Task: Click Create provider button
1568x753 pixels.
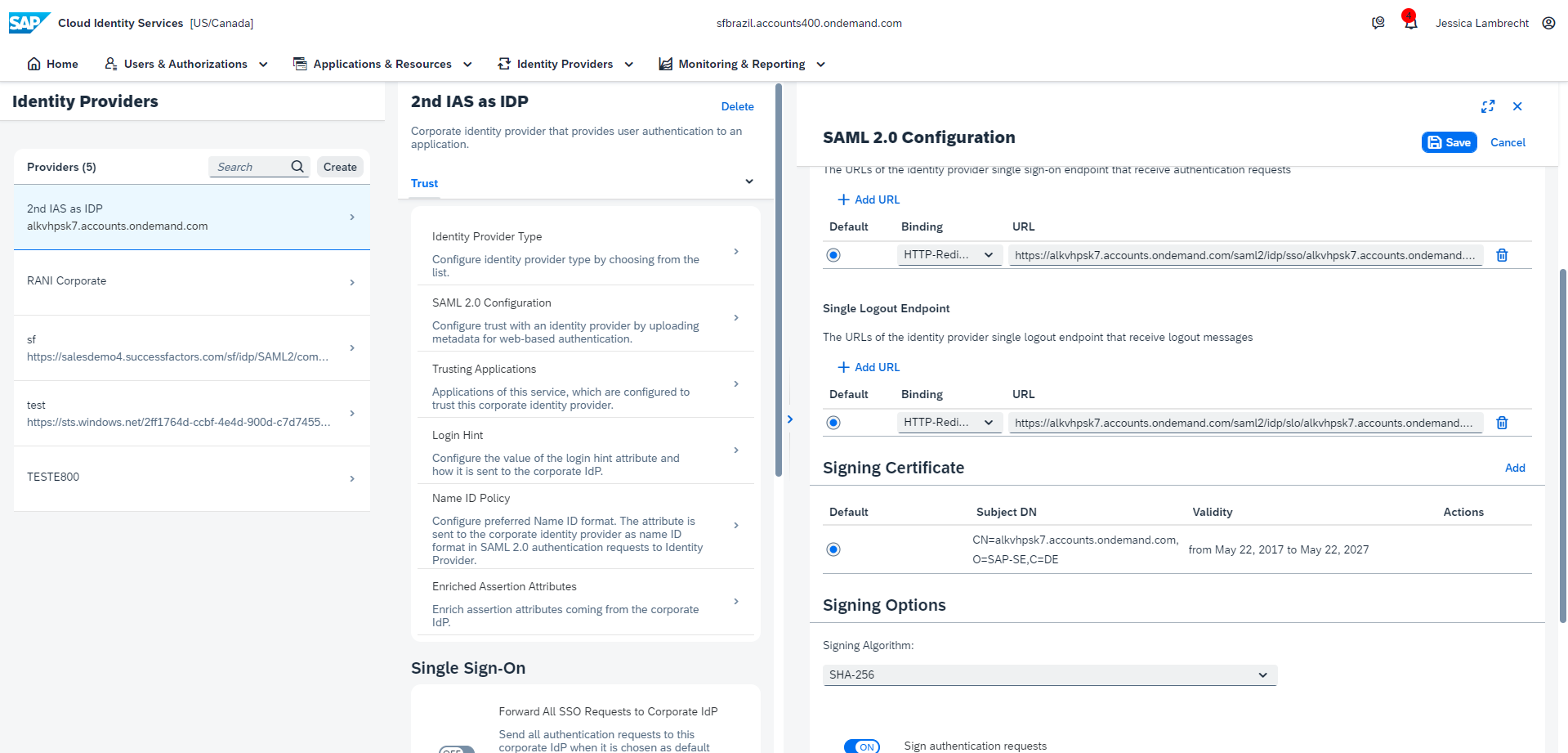Action: click(340, 167)
